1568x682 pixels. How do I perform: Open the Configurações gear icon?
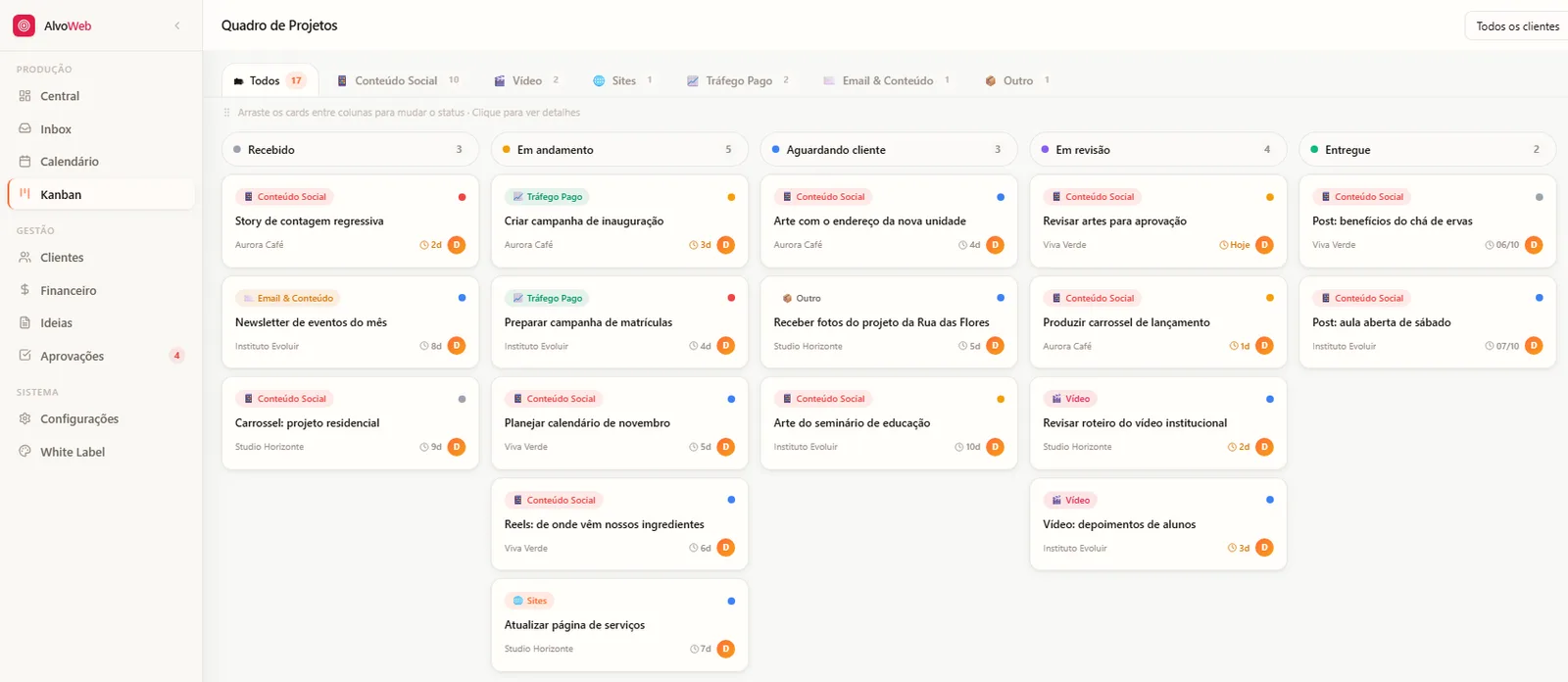tap(24, 418)
